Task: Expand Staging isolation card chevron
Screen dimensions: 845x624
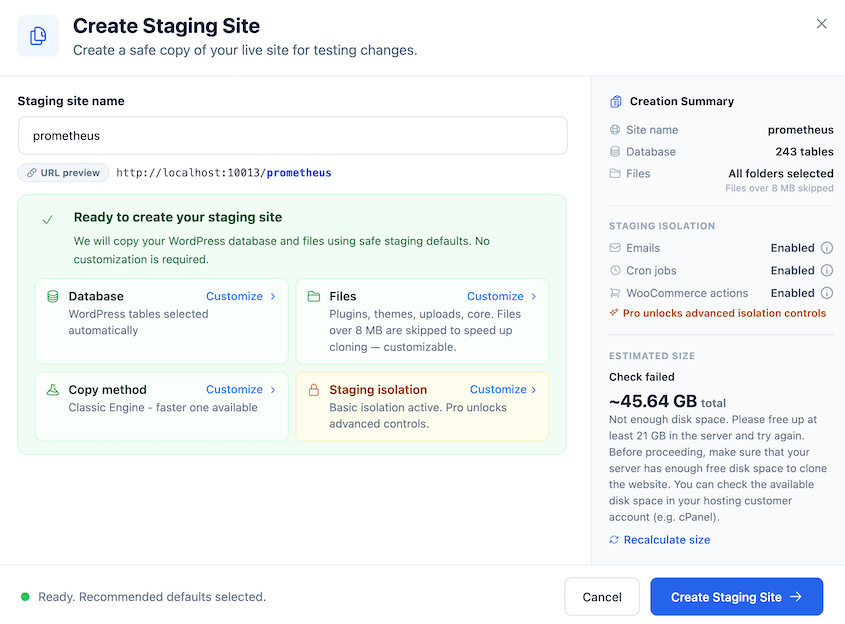Action: [534, 390]
